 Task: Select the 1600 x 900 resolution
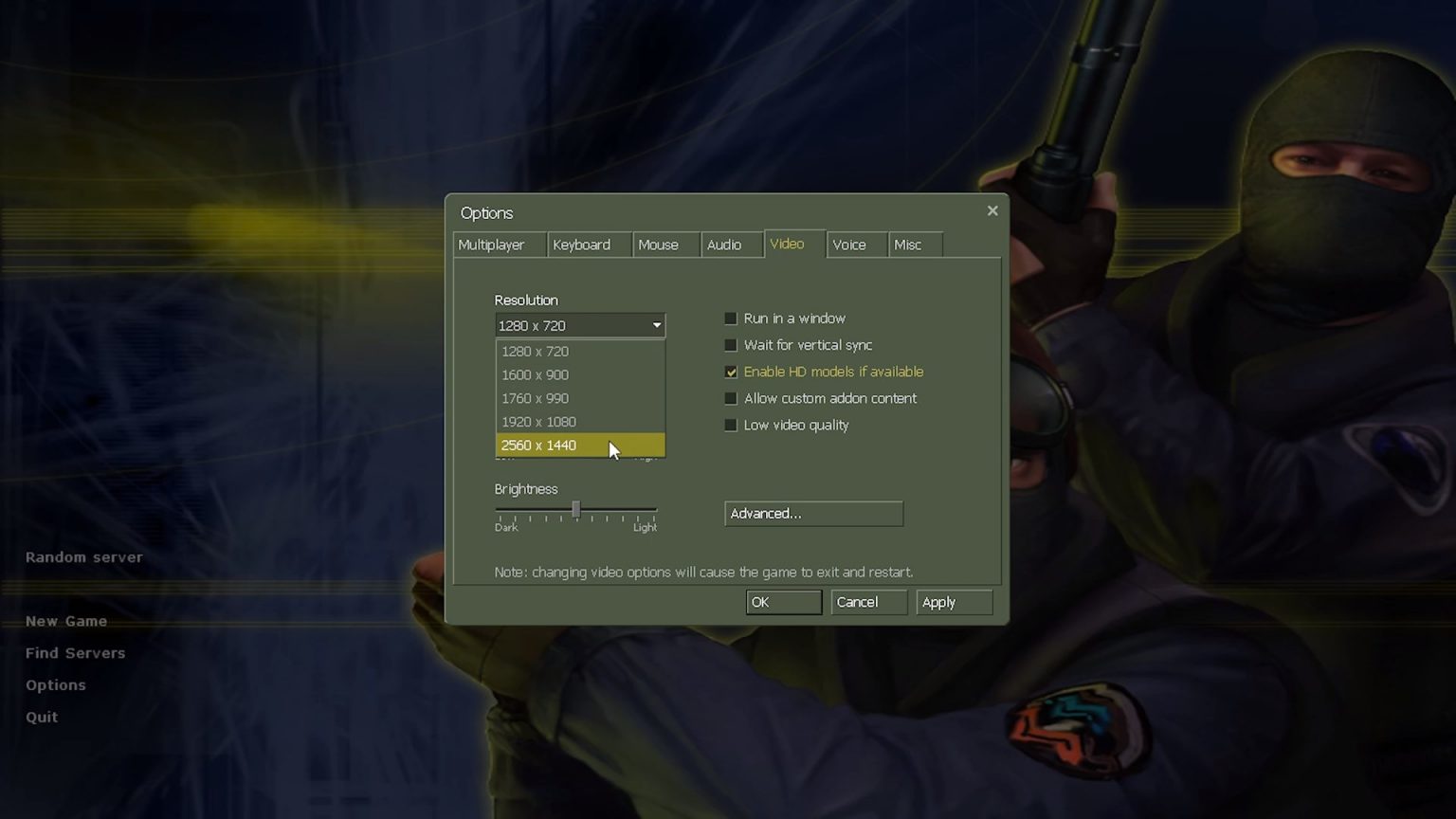pyautogui.click(x=535, y=374)
